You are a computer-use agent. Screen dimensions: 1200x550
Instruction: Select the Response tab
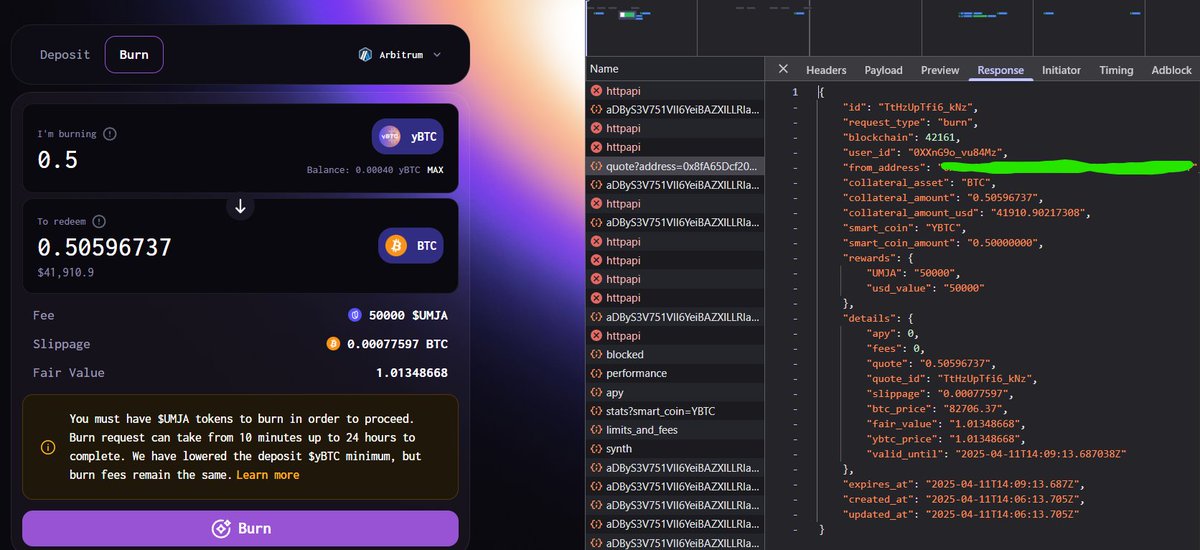tap(1000, 70)
